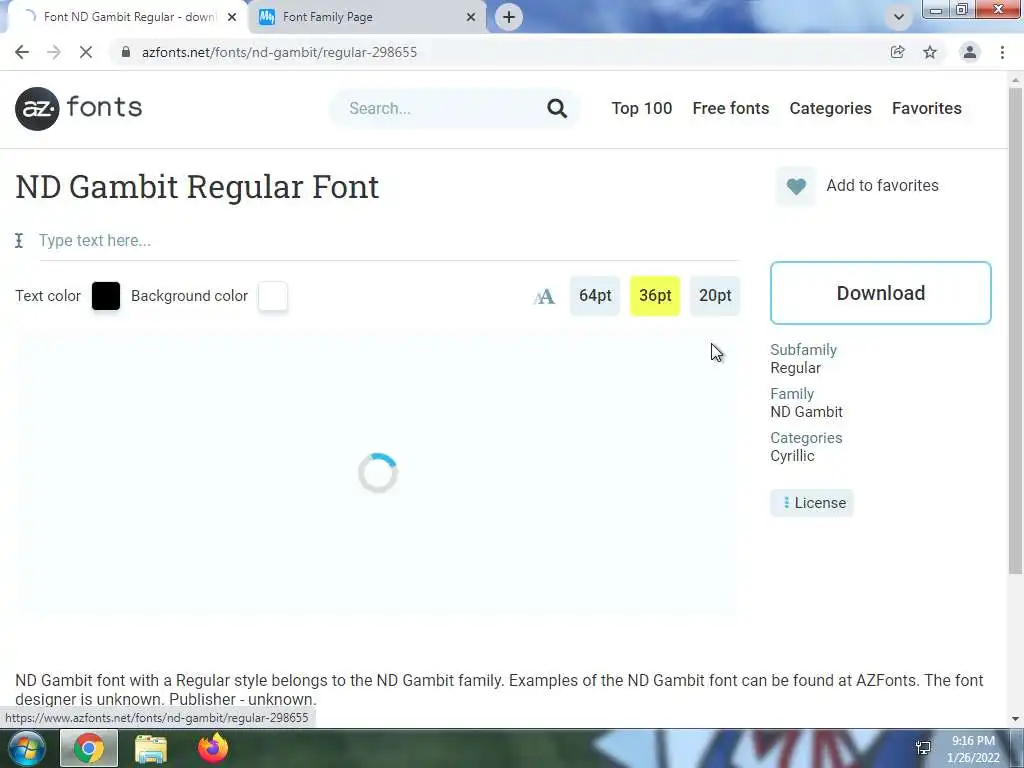This screenshot has width=1024, height=768.
Task: Click the ND Gambit Regular Font heading
Action: click(x=197, y=187)
